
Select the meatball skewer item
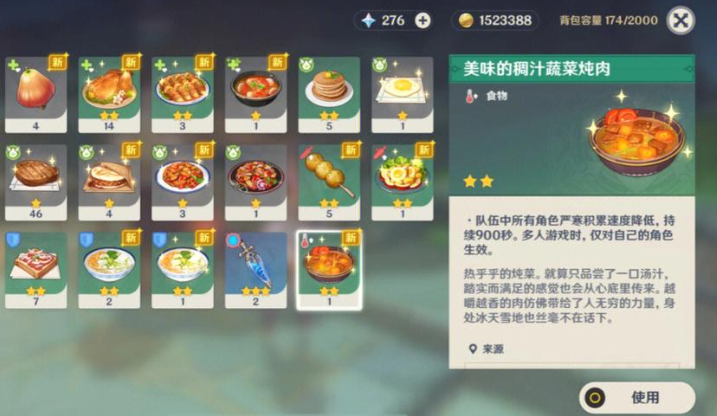click(329, 182)
